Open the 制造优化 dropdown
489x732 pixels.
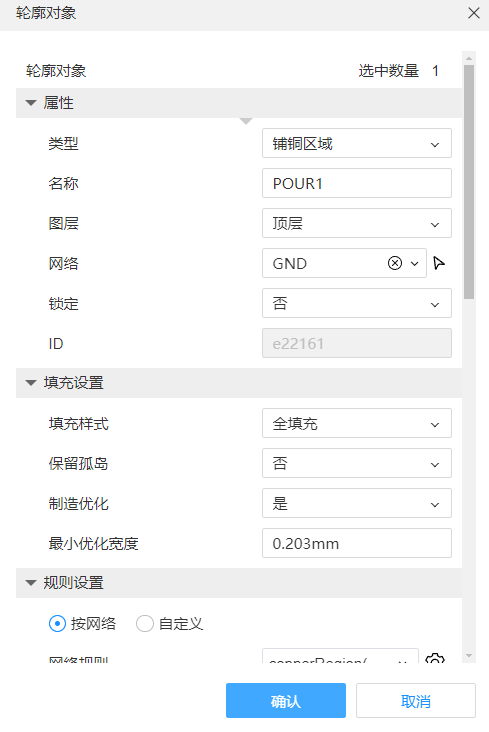click(x=357, y=503)
